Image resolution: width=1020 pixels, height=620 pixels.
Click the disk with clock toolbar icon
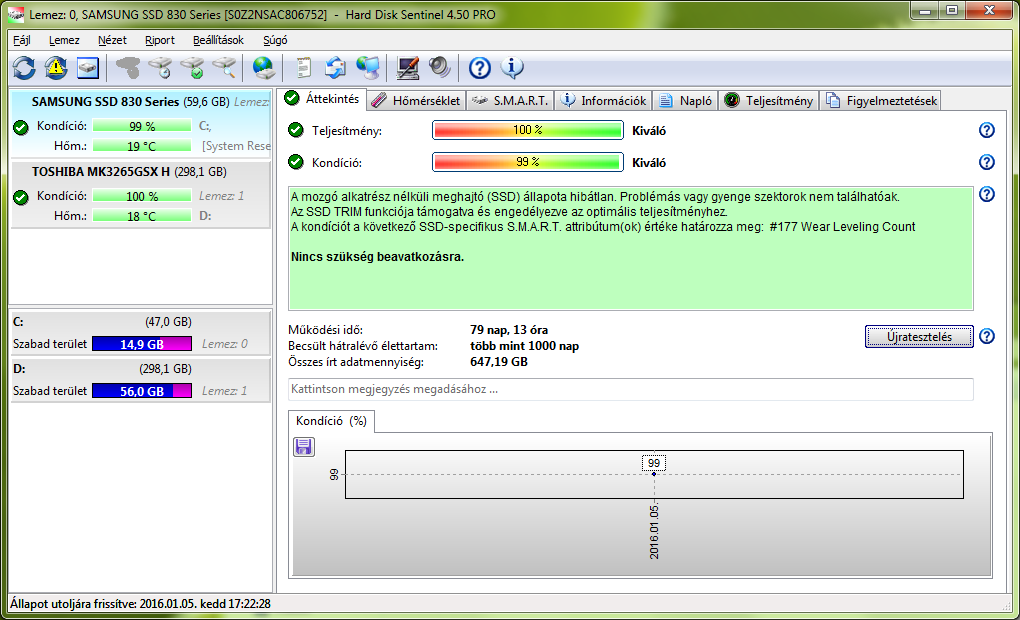(160, 68)
